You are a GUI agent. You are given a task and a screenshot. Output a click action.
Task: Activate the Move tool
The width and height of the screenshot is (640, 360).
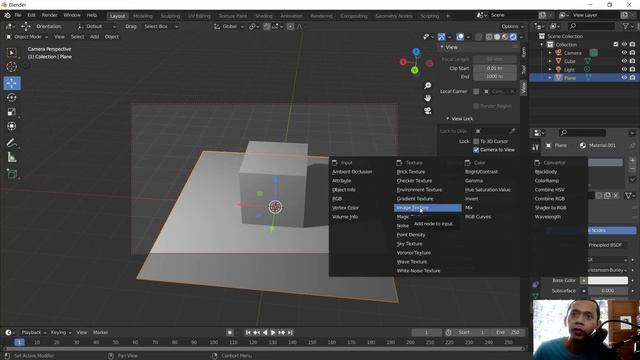pos(12,83)
